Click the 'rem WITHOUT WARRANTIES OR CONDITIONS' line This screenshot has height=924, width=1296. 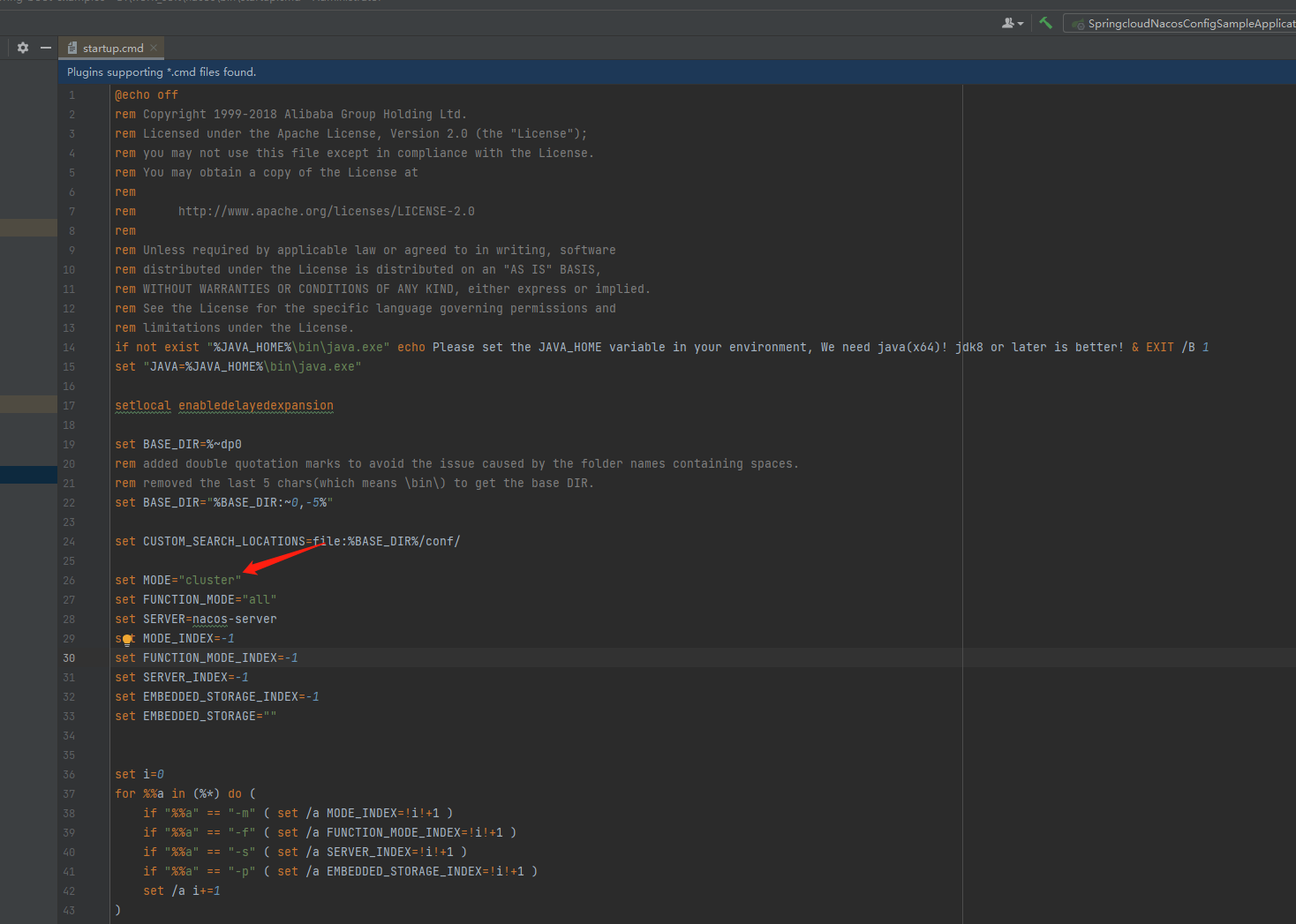coord(382,289)
